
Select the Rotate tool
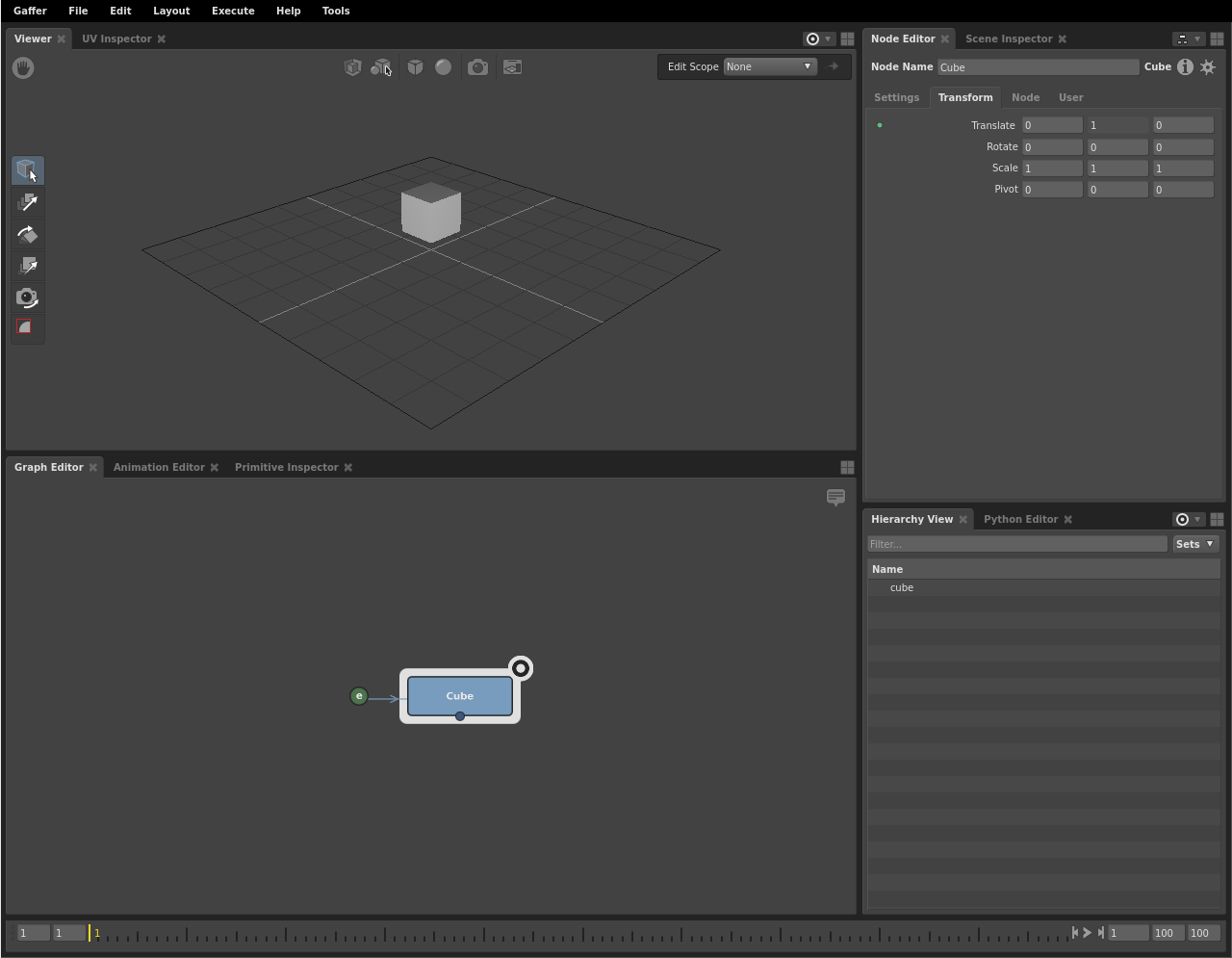pyautogui.click(x=27, y=234)
